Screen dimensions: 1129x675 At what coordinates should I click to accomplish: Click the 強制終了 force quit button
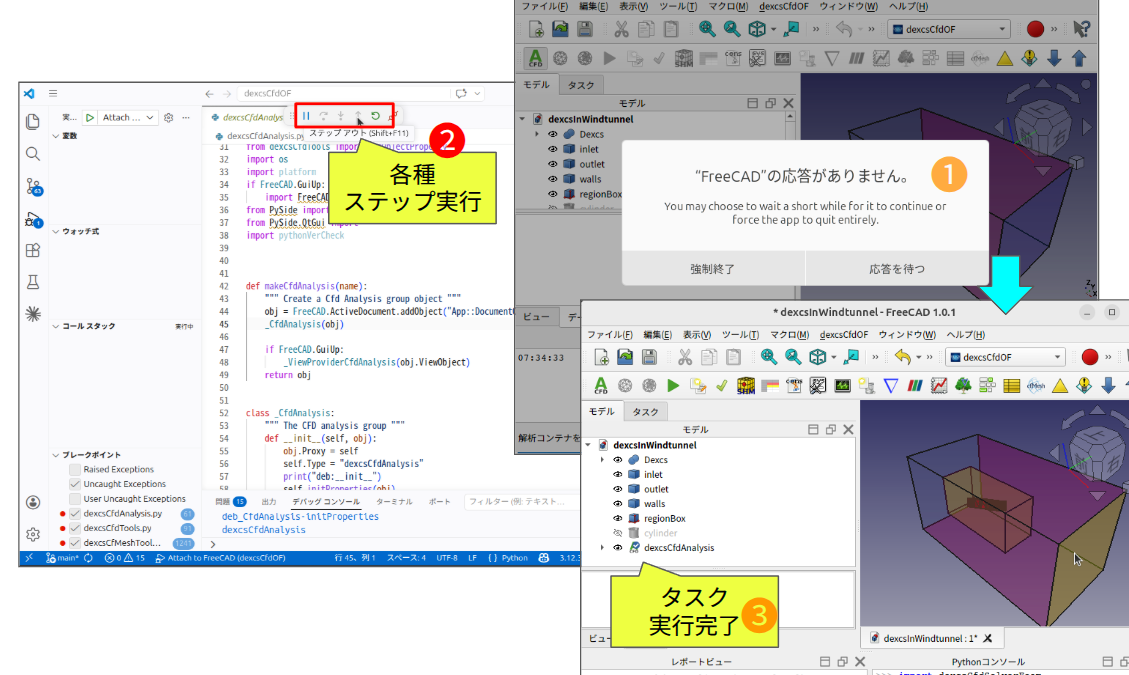[712, 268]
